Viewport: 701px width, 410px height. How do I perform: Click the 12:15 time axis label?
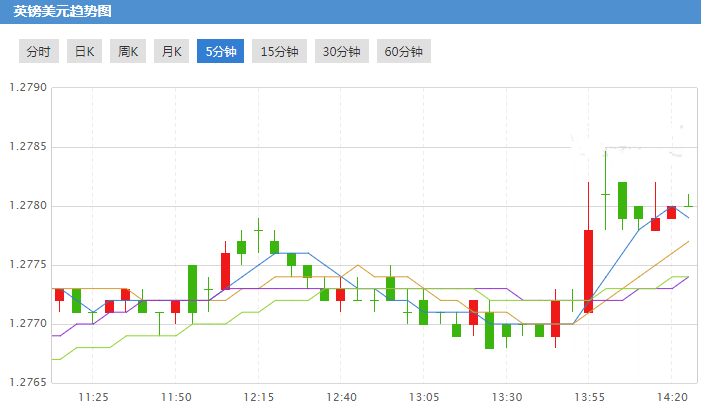coord(258,397)
